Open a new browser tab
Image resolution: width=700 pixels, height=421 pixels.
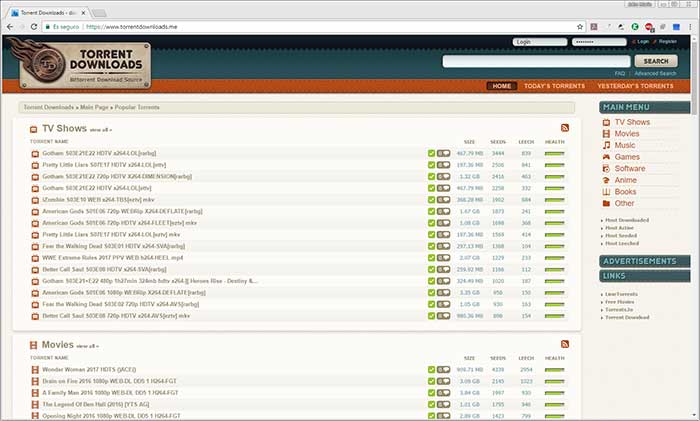click(x=99, y=13)
